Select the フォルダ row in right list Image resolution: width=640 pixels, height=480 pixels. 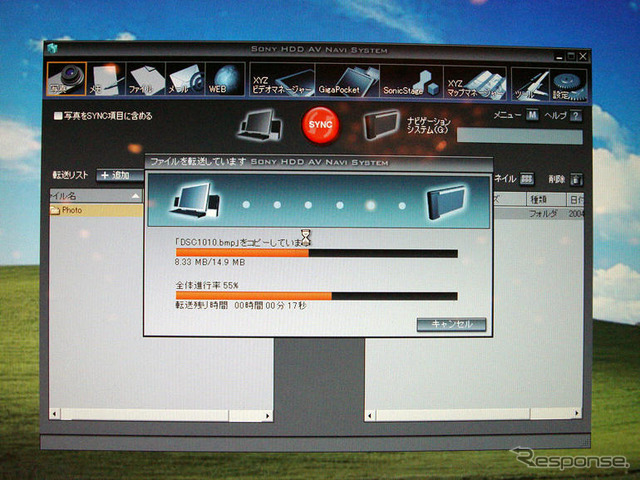(x=539, y=213)
